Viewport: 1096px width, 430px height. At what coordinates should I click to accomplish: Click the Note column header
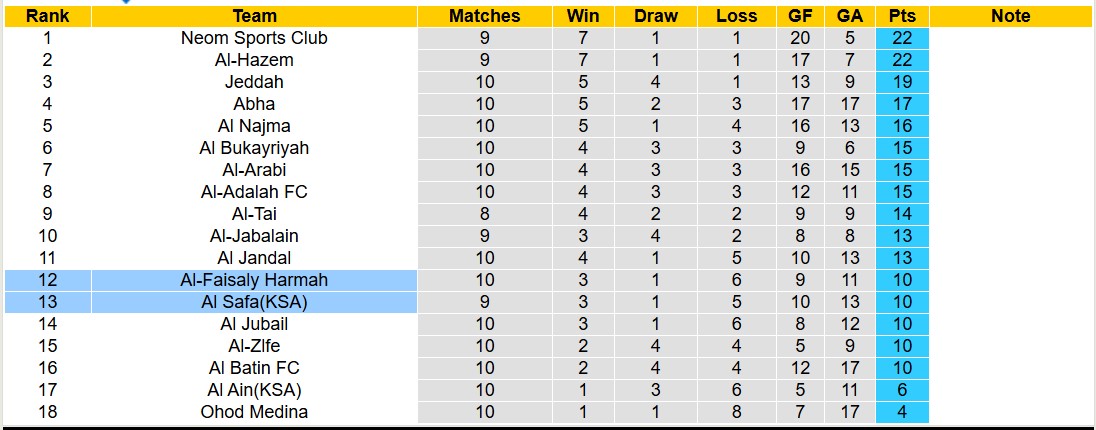(1011, 16)
